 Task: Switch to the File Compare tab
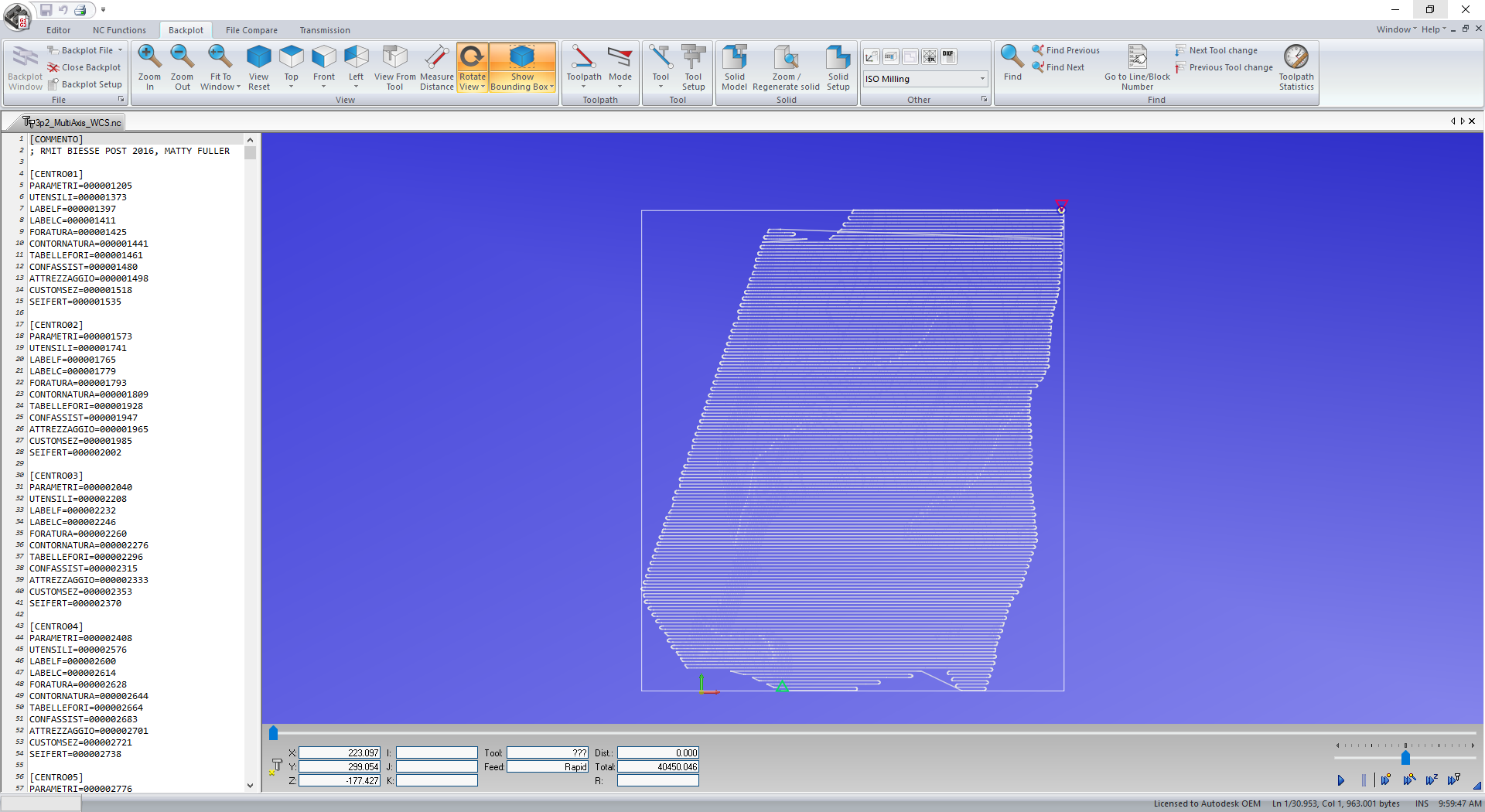pyautogui.click(x=251, y=29)
